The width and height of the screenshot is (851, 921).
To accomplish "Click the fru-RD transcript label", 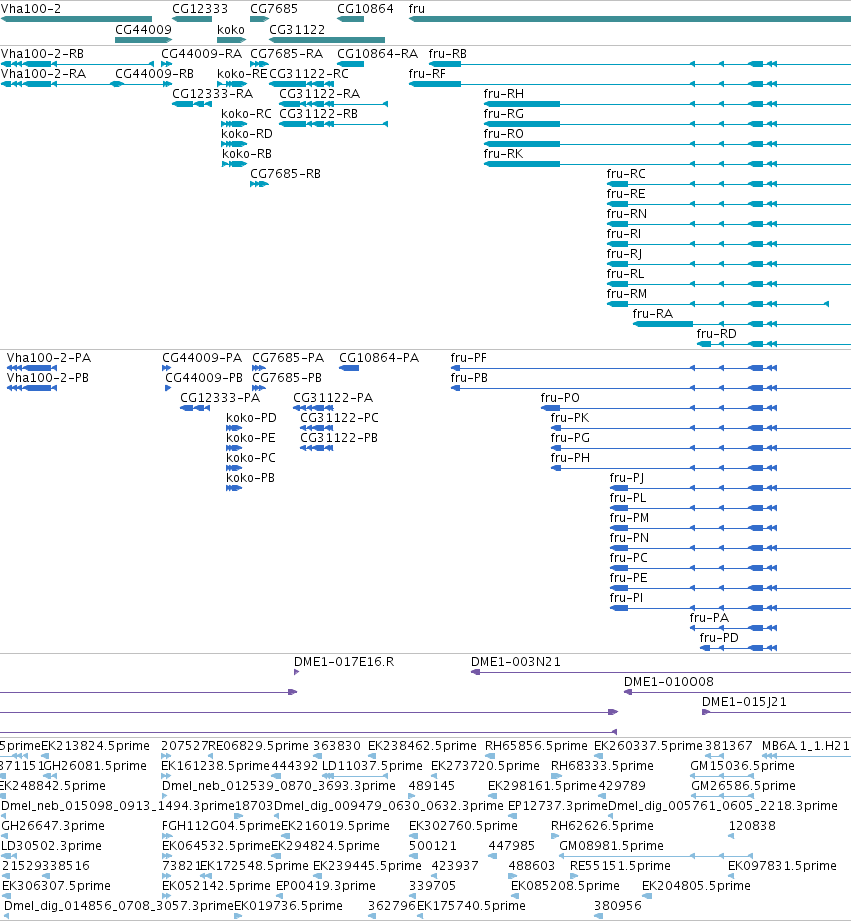I will pyautogui.click(x=717, y=333).
